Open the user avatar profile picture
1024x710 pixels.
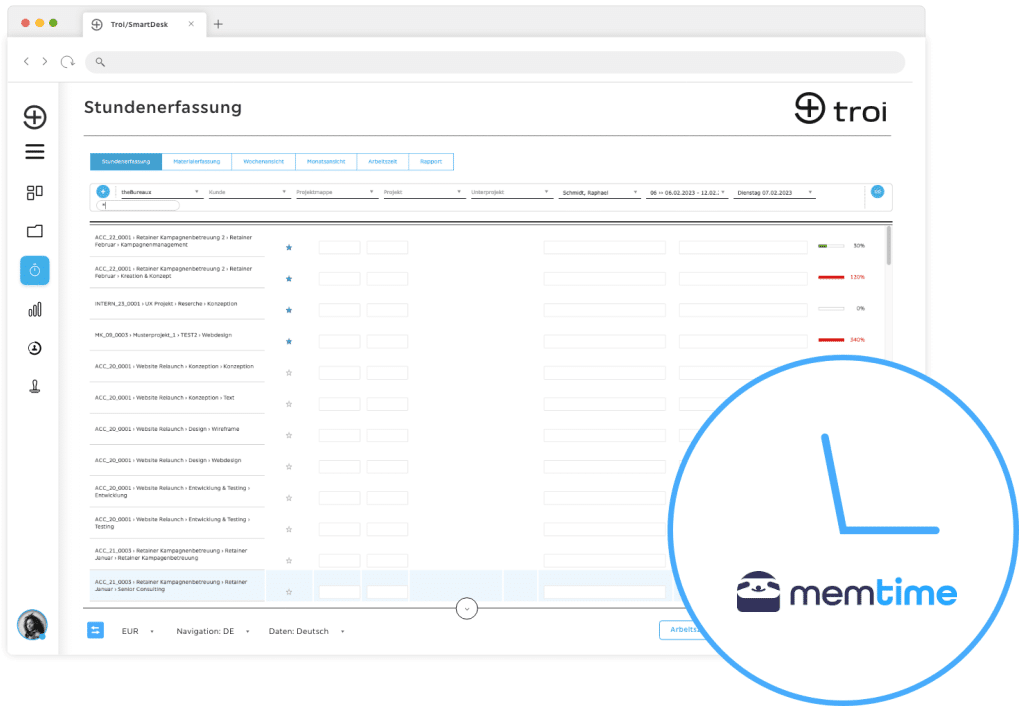(x=32, y=625)
